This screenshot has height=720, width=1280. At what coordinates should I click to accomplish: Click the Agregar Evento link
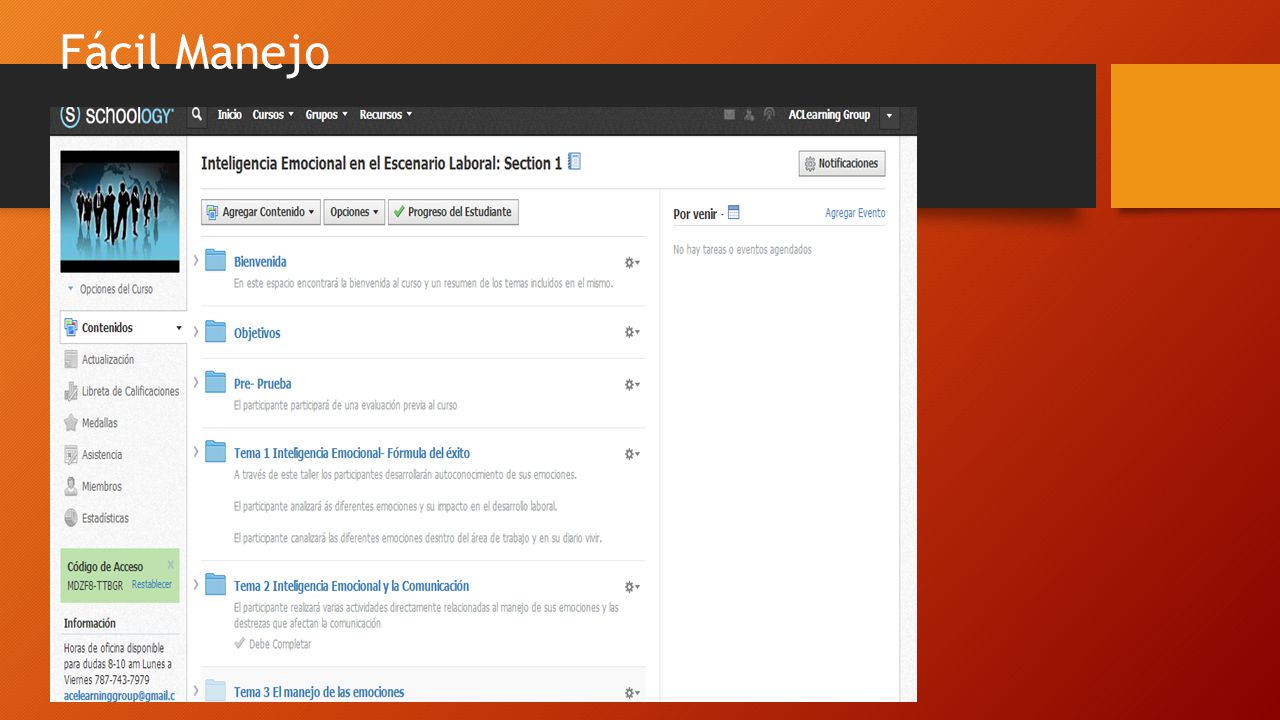tap(855, 213)
